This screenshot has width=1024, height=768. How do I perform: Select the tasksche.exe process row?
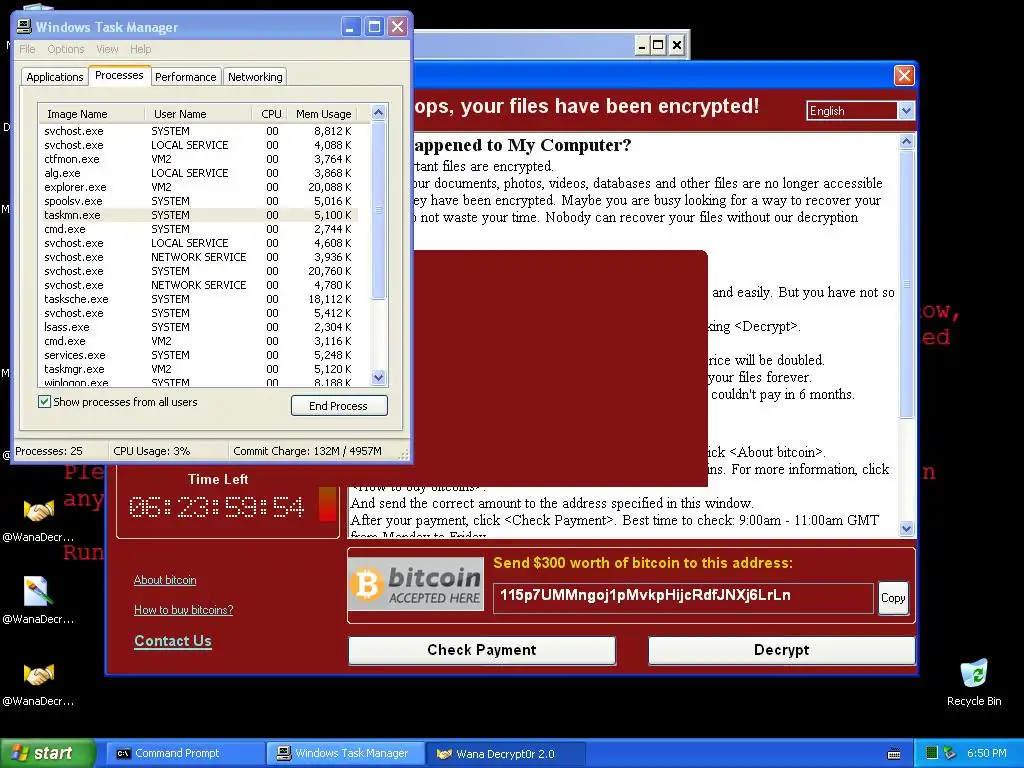click(199, 299)
